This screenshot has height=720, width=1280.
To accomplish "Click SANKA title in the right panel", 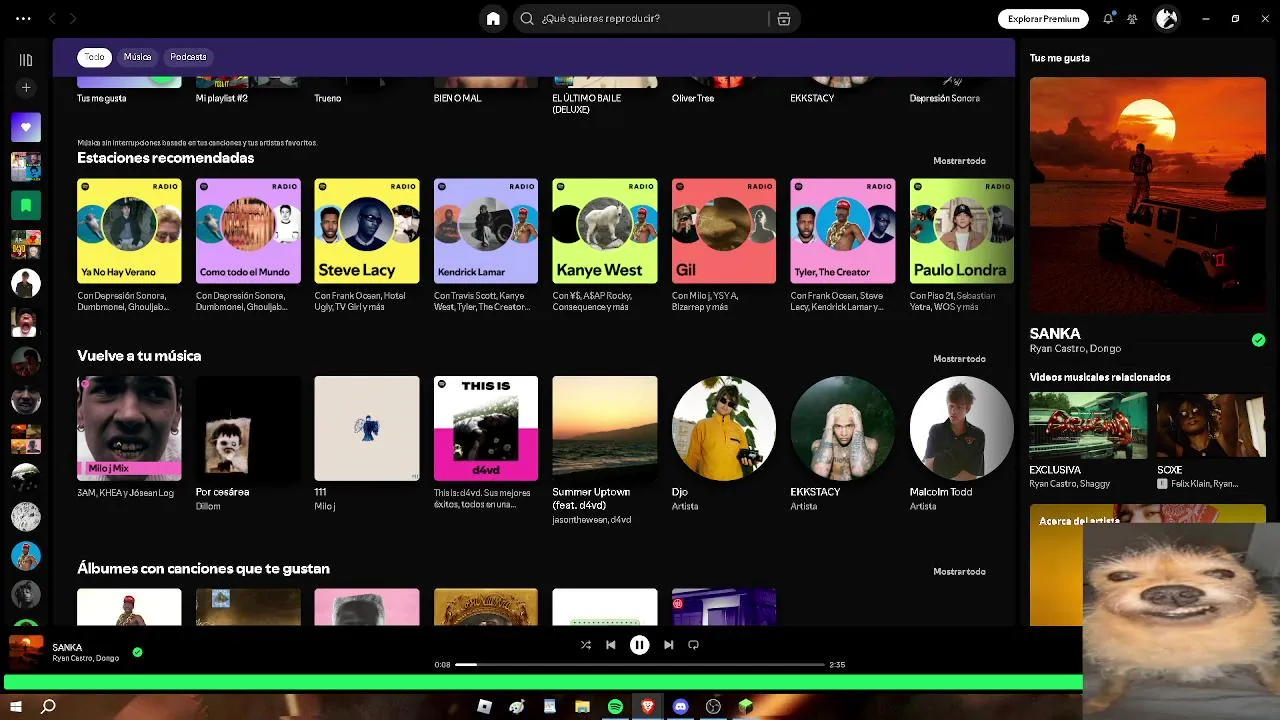I will (1055, 334).
